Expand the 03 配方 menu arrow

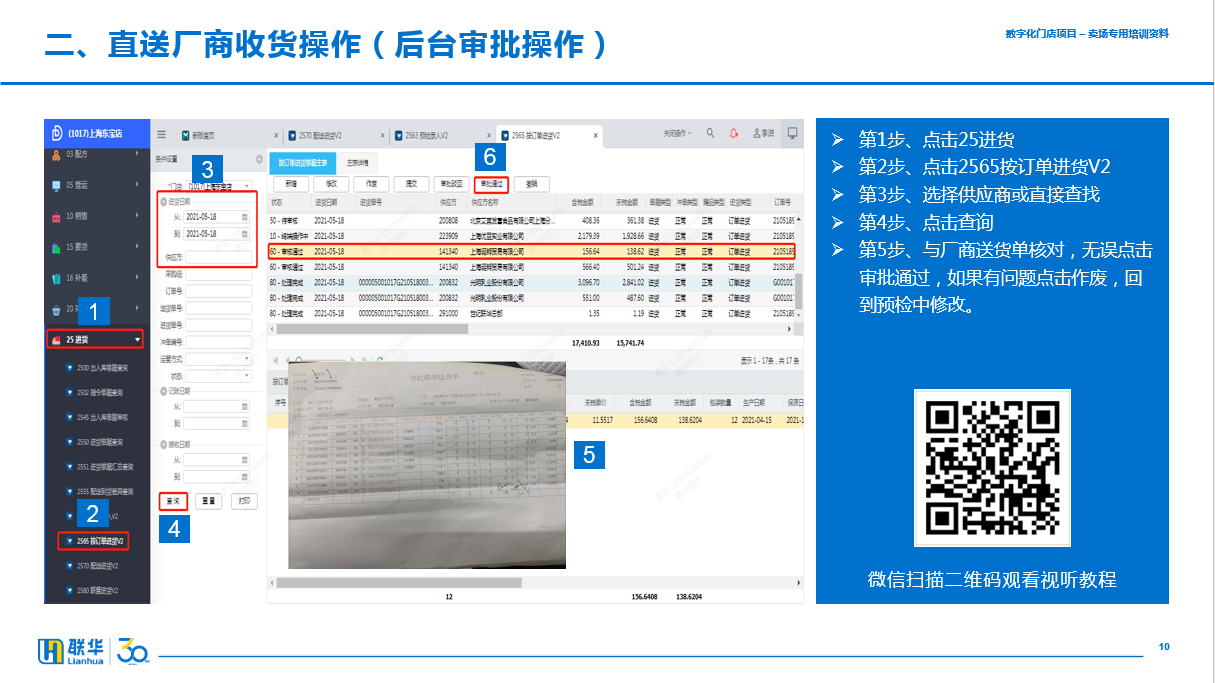coord(137,155)
